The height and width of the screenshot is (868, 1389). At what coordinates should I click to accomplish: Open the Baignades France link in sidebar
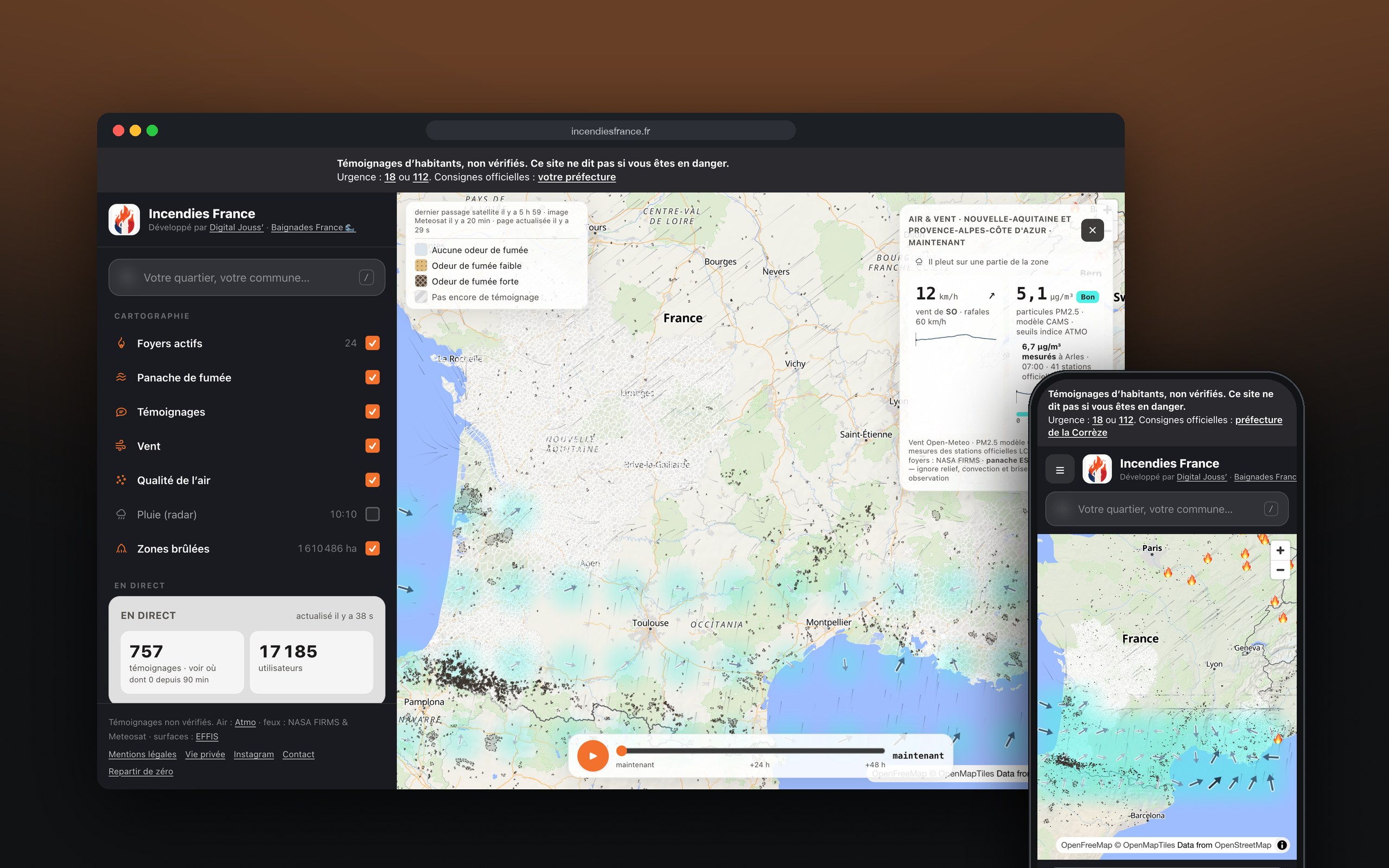pyautogui.click(x=314, y=227)
